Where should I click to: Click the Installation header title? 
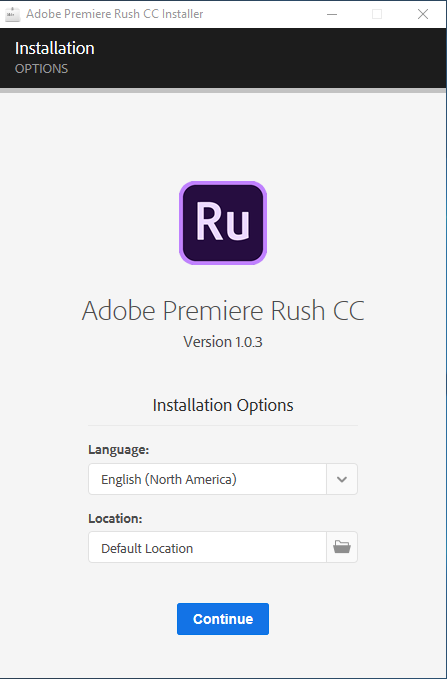coord(55,48)
